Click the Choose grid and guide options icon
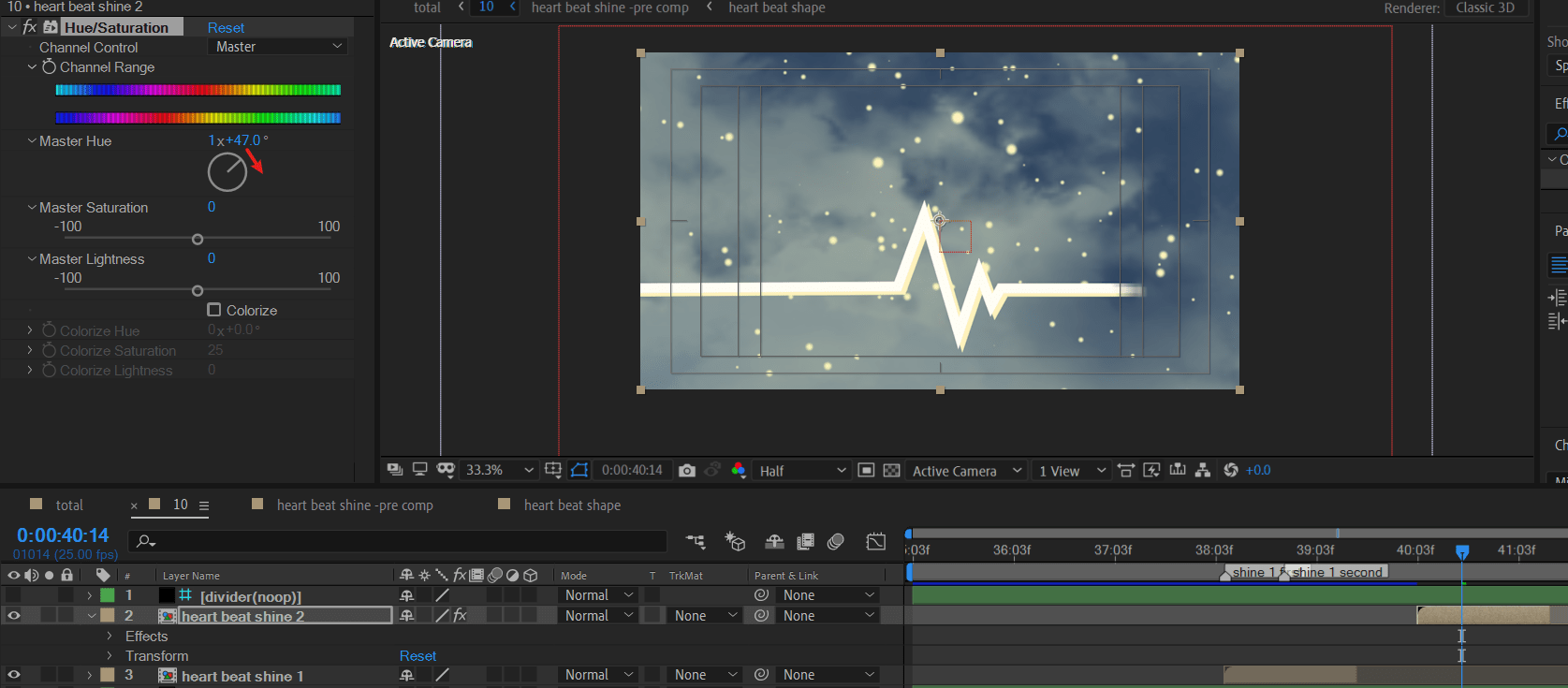Image resolution: width=1568 pixels, height=688 pixels. pos(553,470)
